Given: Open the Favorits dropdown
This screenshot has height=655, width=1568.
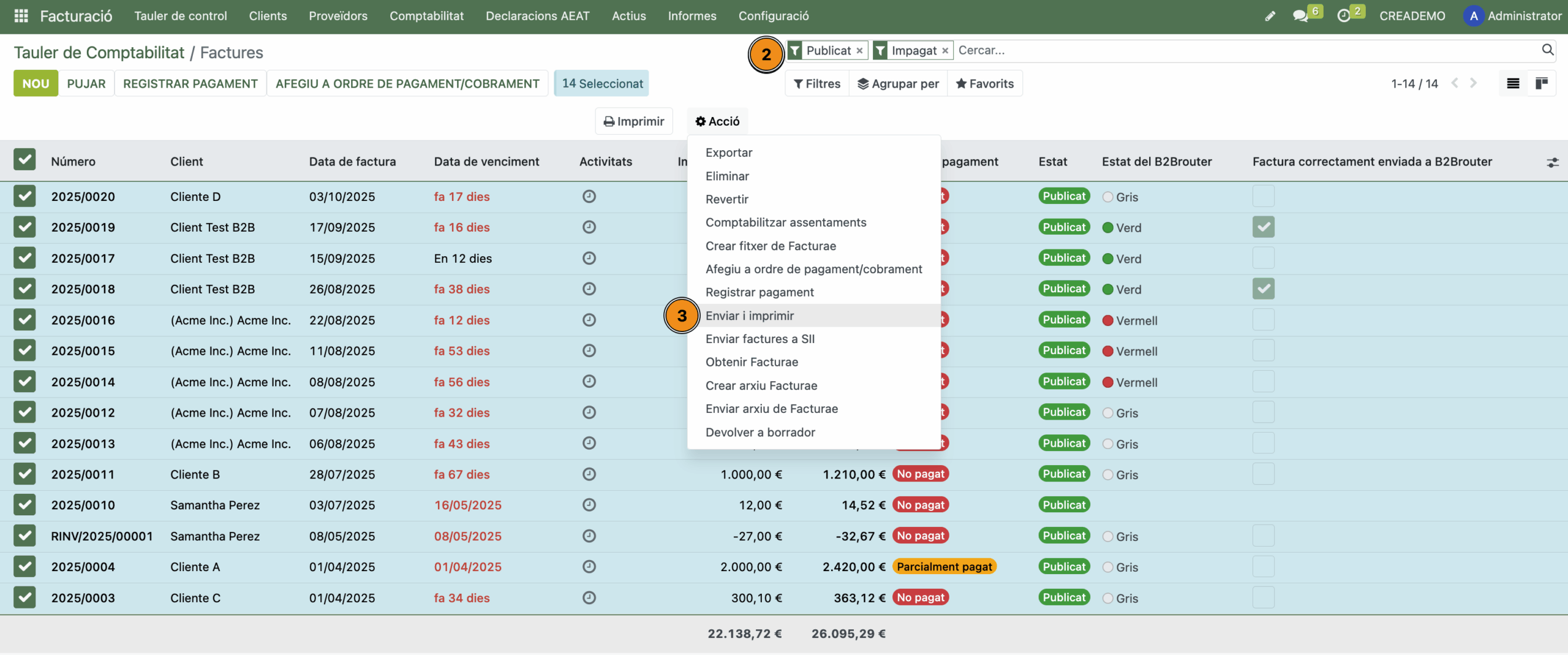Looking at the screenshot, I should (x=984, y=83).
